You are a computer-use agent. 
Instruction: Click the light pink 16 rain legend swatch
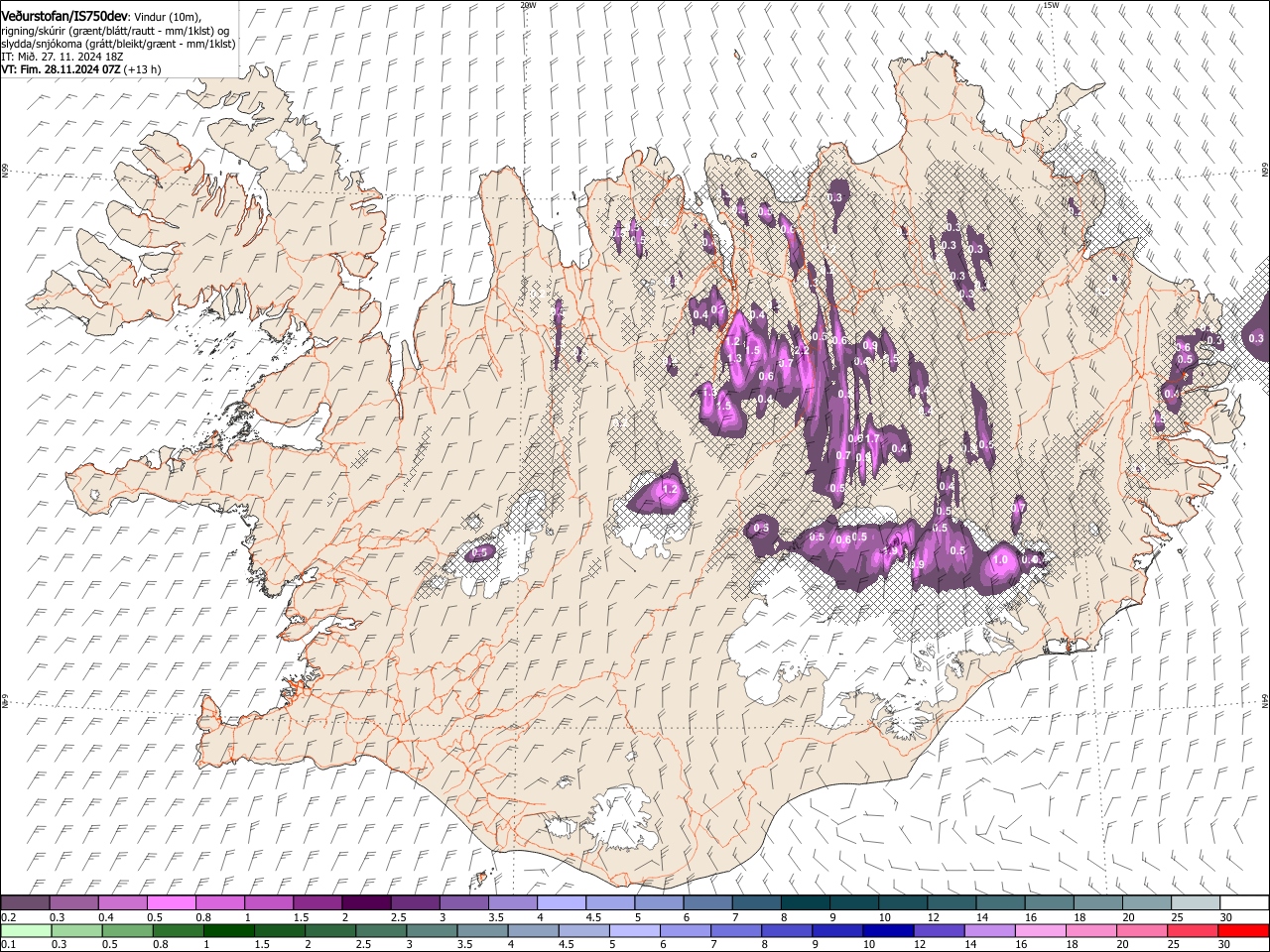click(x=1042, y=930)
